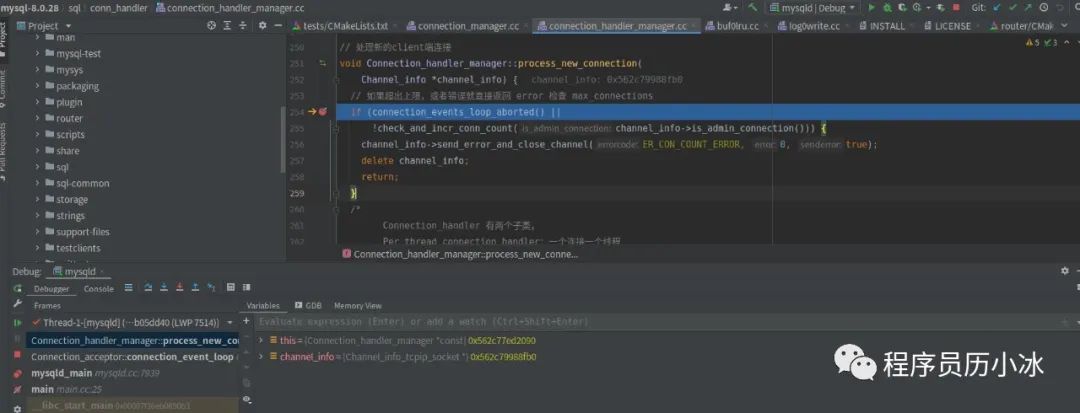Open the Console tab in debugger
The width and height of the screenshot is (1080, 413).
98,289
